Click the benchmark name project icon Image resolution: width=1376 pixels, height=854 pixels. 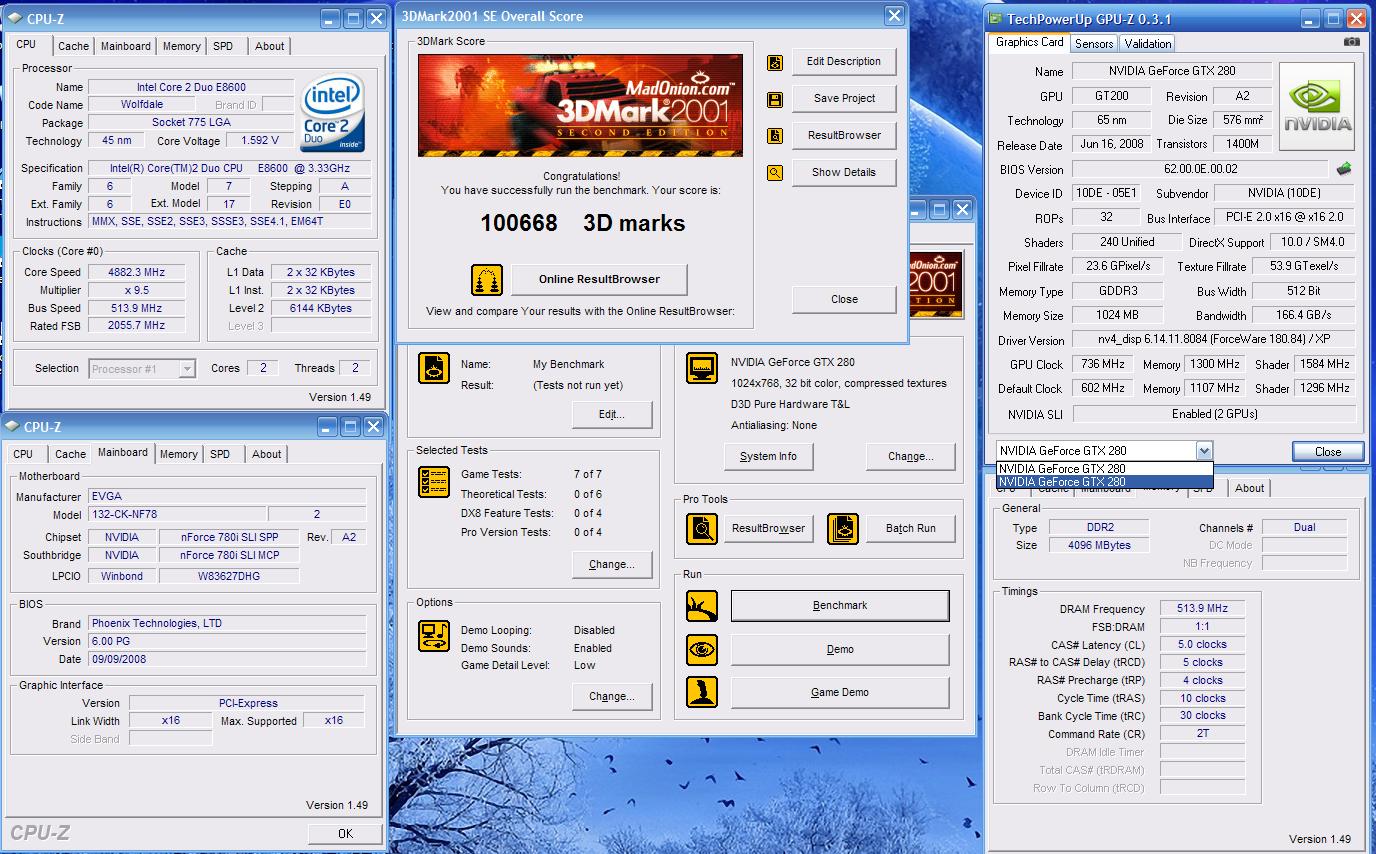(x=435, y=368)
